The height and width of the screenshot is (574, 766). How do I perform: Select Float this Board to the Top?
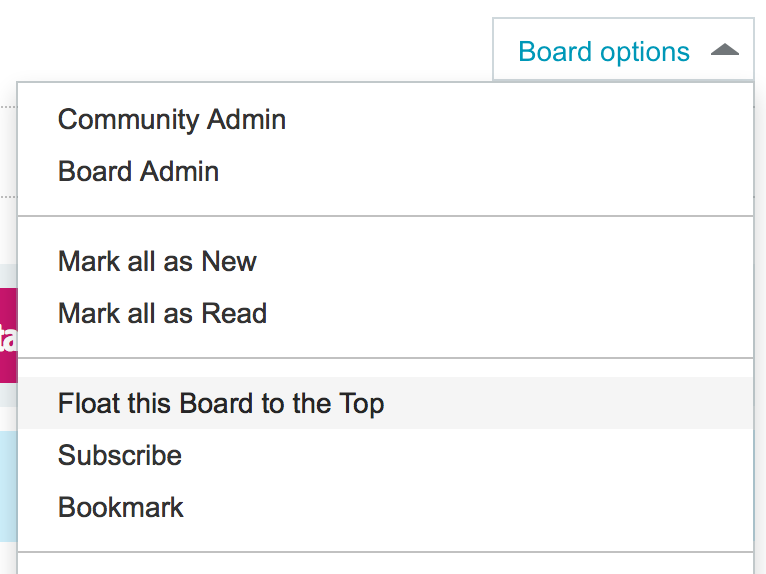(x=221, y=404)
